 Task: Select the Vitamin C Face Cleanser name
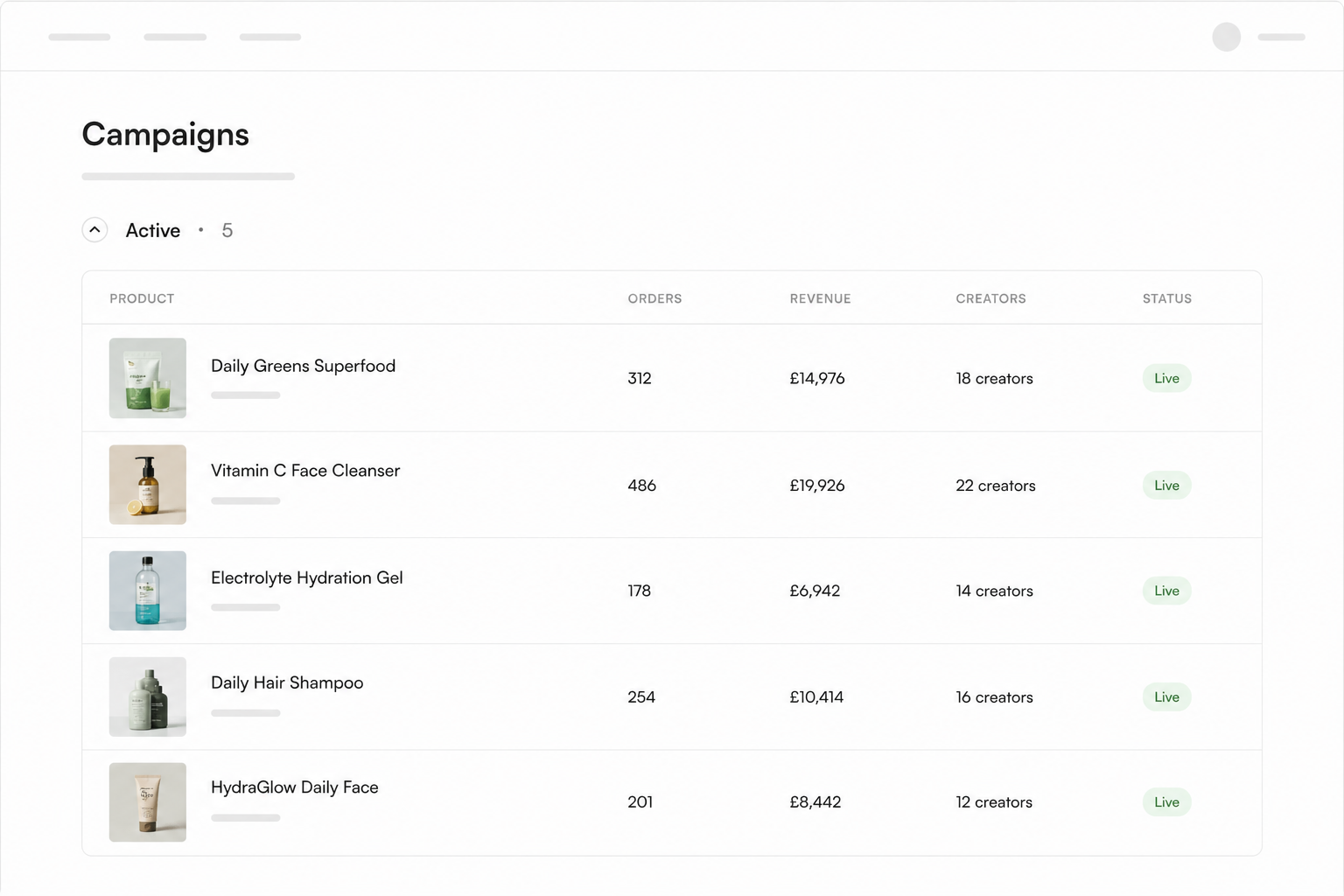[305, 471]
